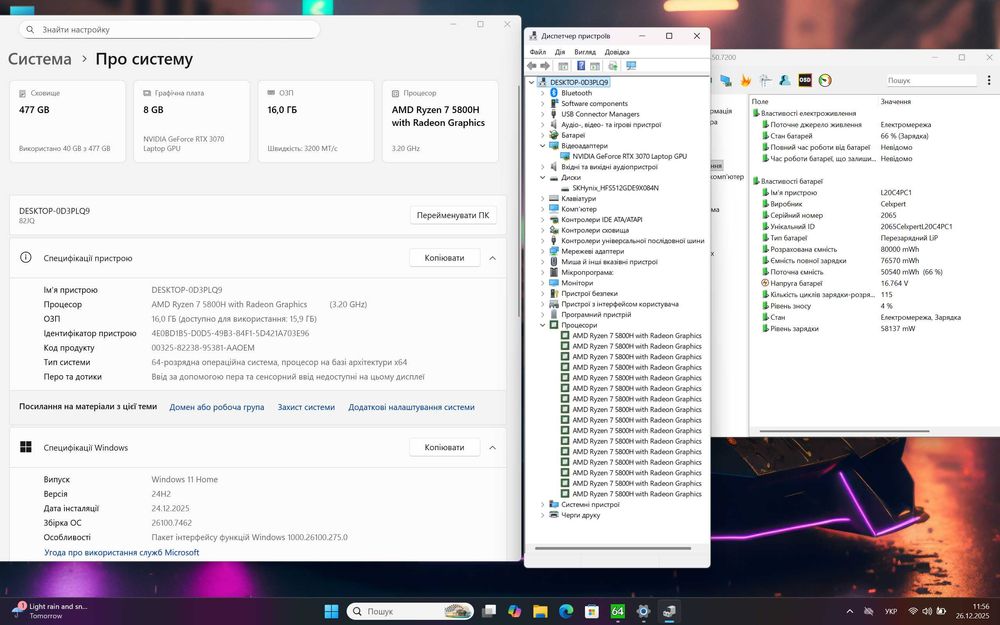Click the Back arrow in Device Manager toolbar

(531, 66)
